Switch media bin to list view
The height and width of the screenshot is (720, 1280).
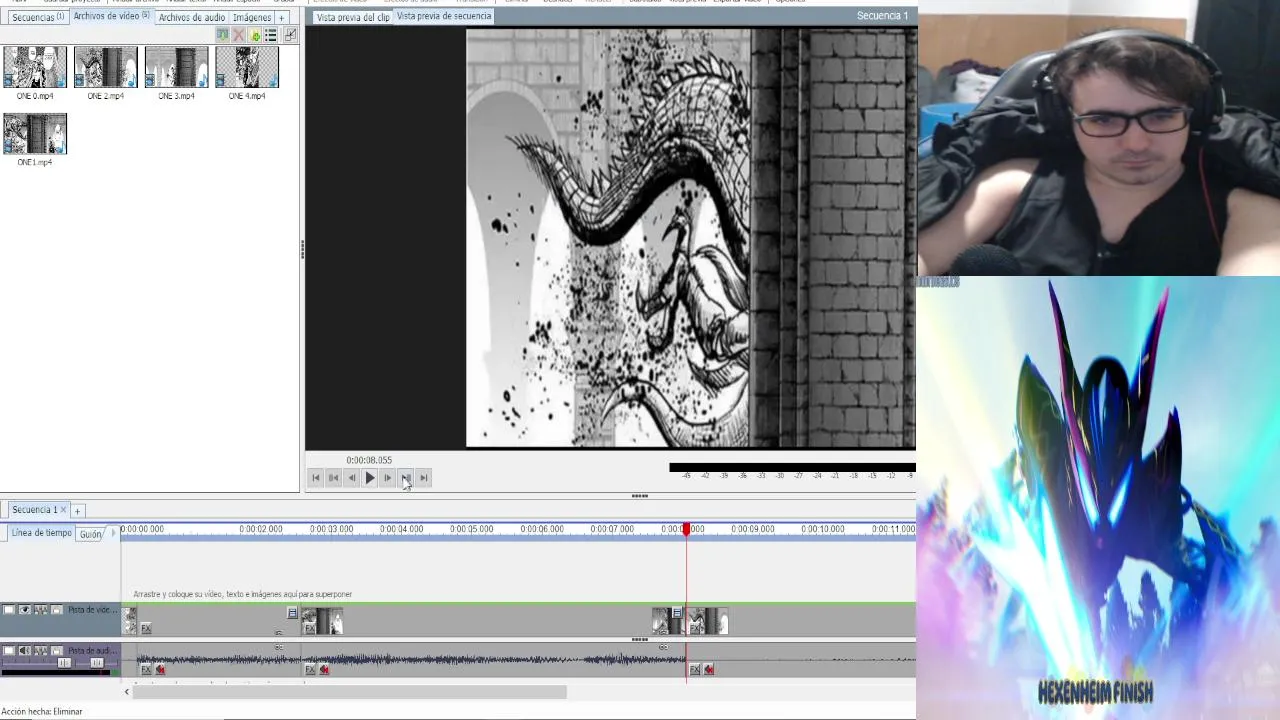(271, 35)
